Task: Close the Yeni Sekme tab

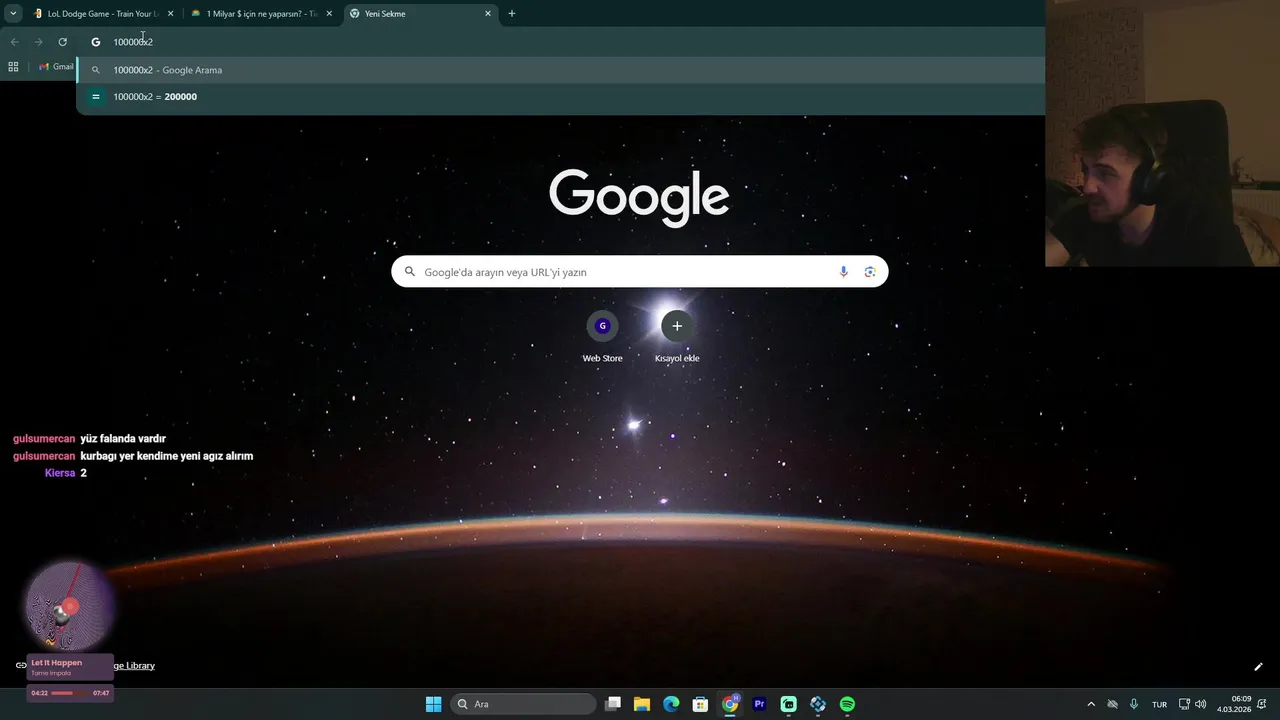Action: tap(488, 14)
